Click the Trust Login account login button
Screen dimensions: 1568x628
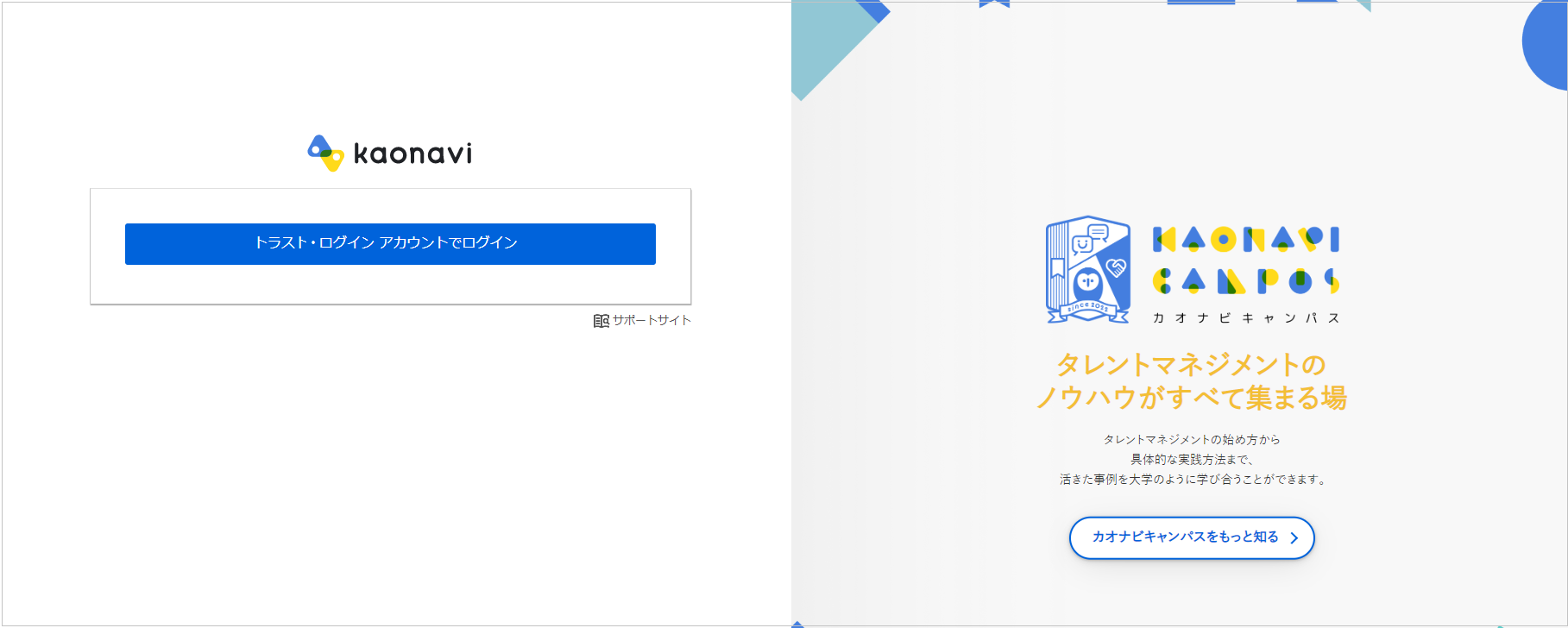coord(390,243)
